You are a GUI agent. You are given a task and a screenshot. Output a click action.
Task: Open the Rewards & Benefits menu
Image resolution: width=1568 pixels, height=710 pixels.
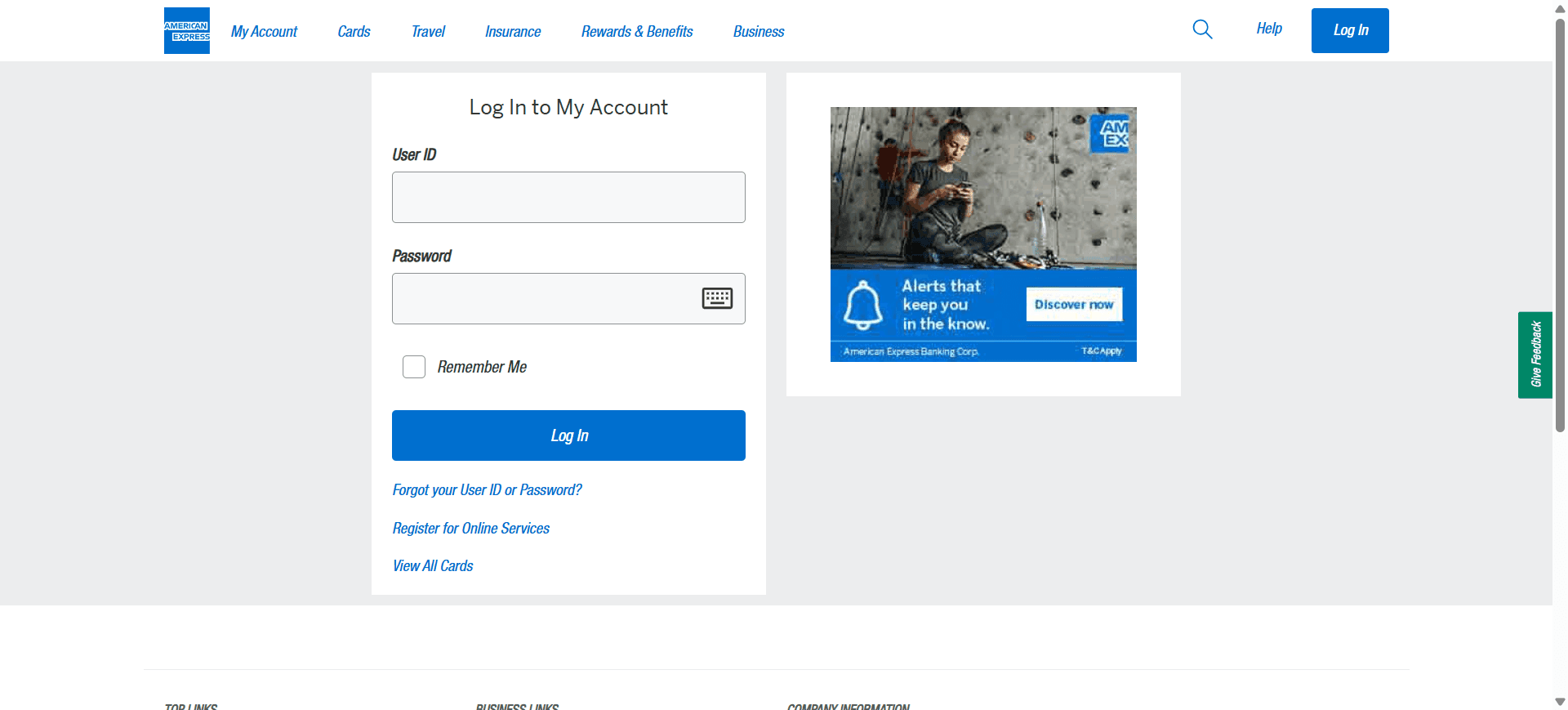(x=637, y=31)
